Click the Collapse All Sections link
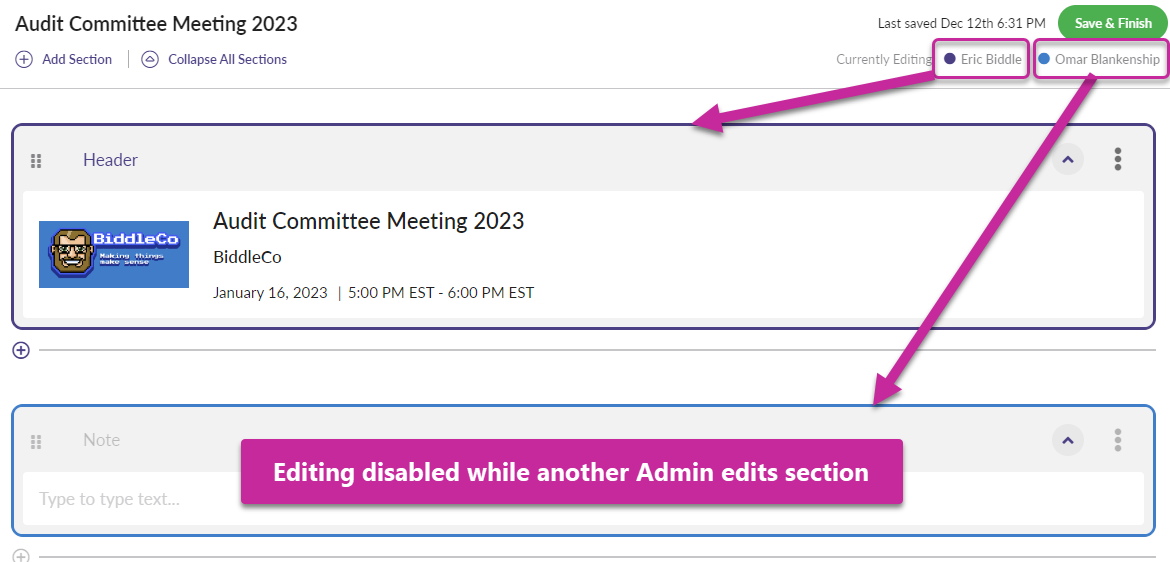This screenshot has width=1170, height=562. click(227, 59)
